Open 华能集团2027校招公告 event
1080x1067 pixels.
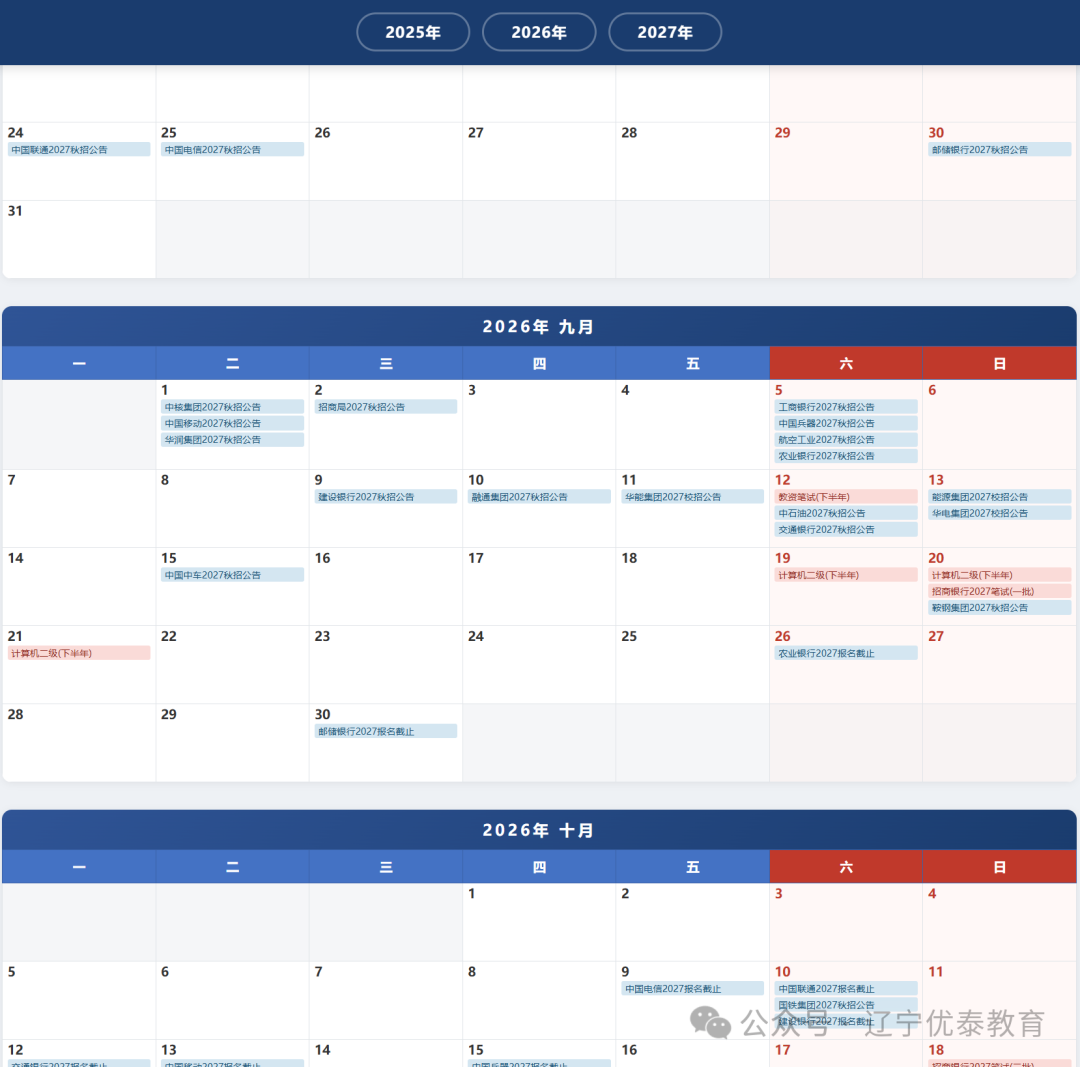click(693, 497)
